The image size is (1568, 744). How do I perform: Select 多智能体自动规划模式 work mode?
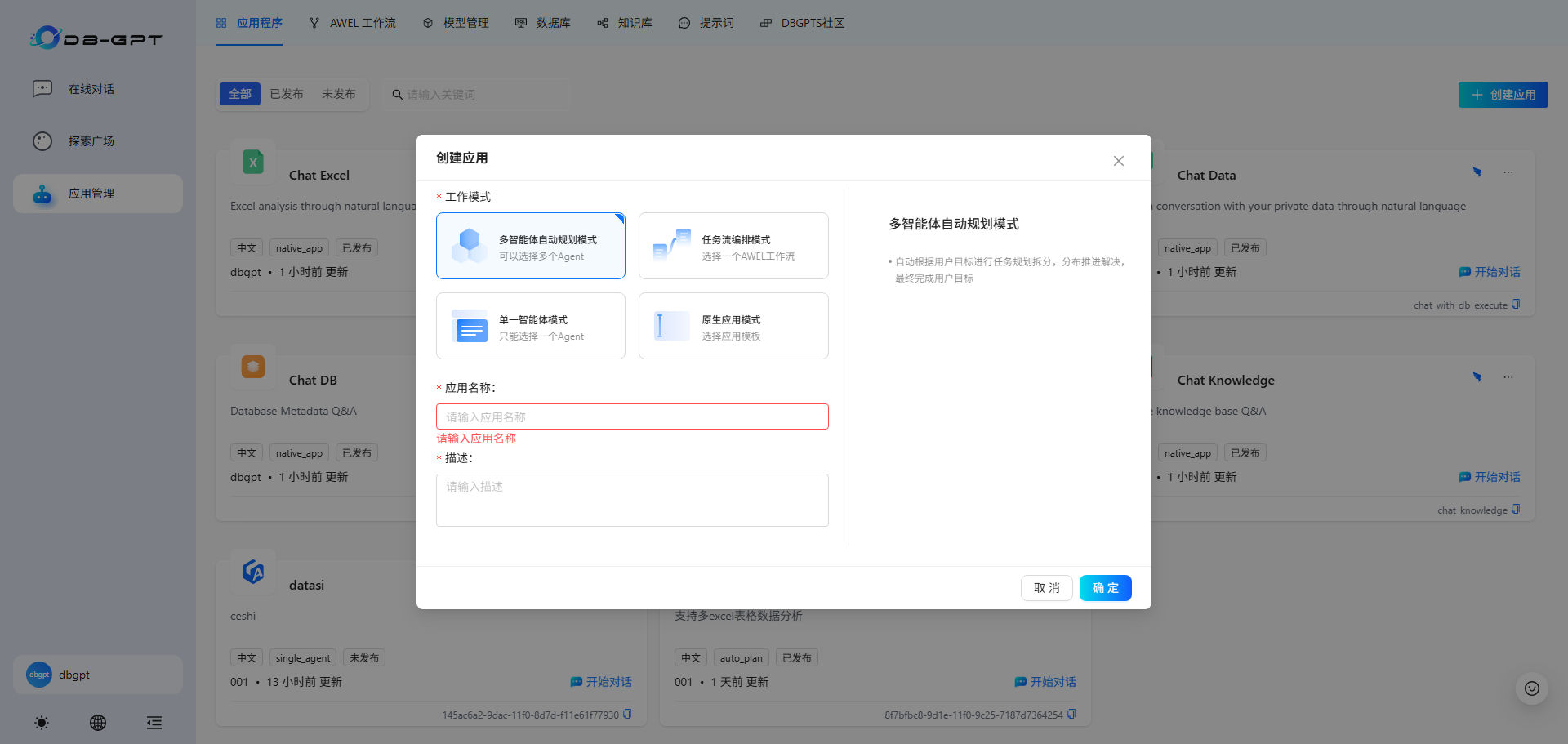pos(531,246)
